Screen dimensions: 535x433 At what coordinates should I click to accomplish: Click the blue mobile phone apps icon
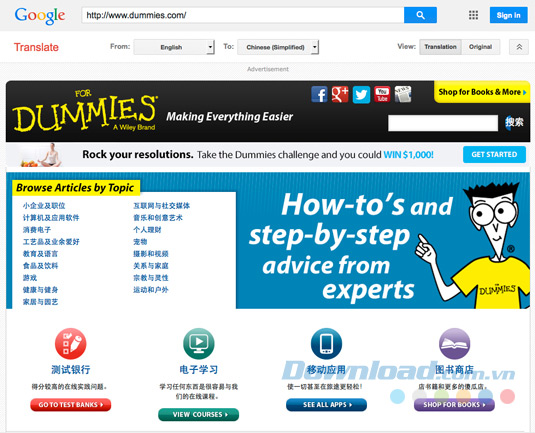click(327, 344)
